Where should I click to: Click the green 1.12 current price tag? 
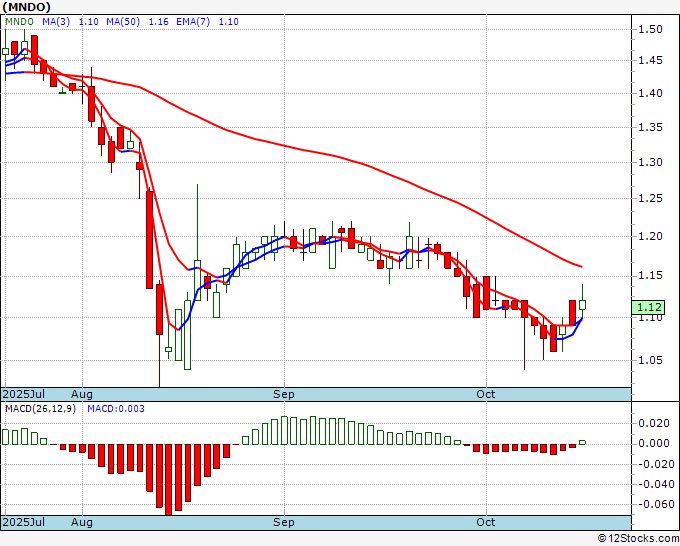coord(648,307)
